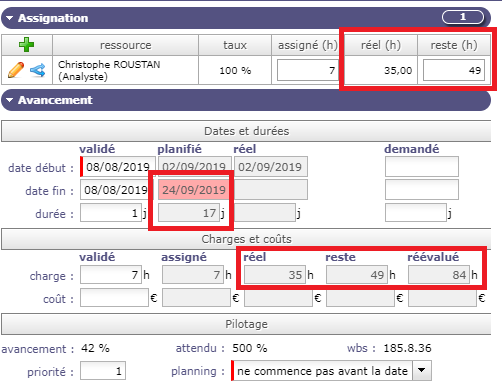Click the assigné charge field

click(x=193, y=275)
